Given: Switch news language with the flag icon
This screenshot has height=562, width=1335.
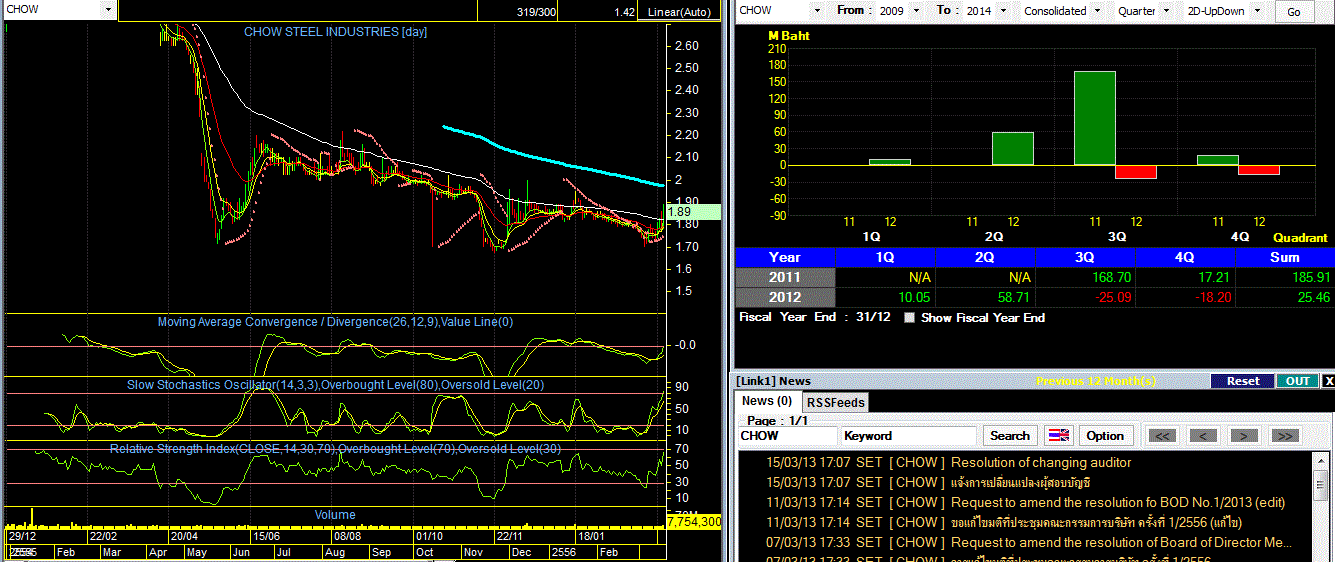Looking at the screenshot, I should point(1058,436).
